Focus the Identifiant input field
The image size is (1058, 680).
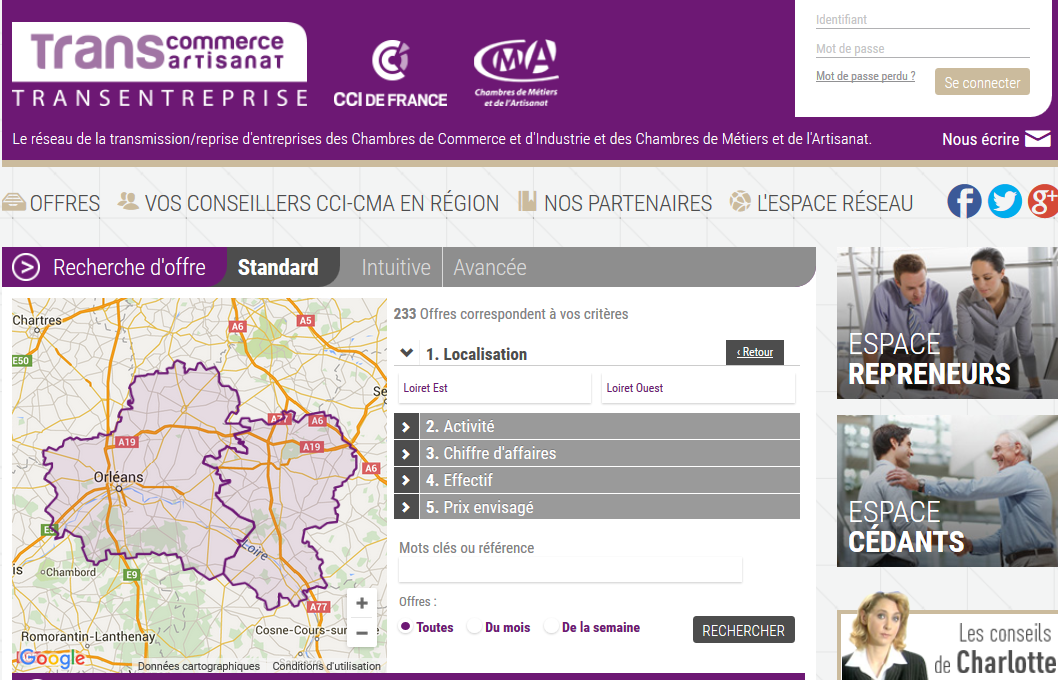922,20
